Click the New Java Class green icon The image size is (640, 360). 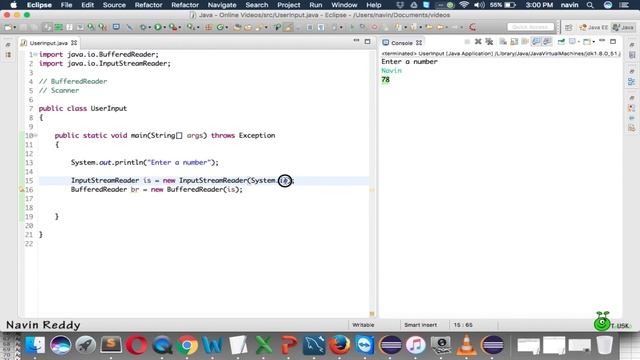tap(220, 27)
